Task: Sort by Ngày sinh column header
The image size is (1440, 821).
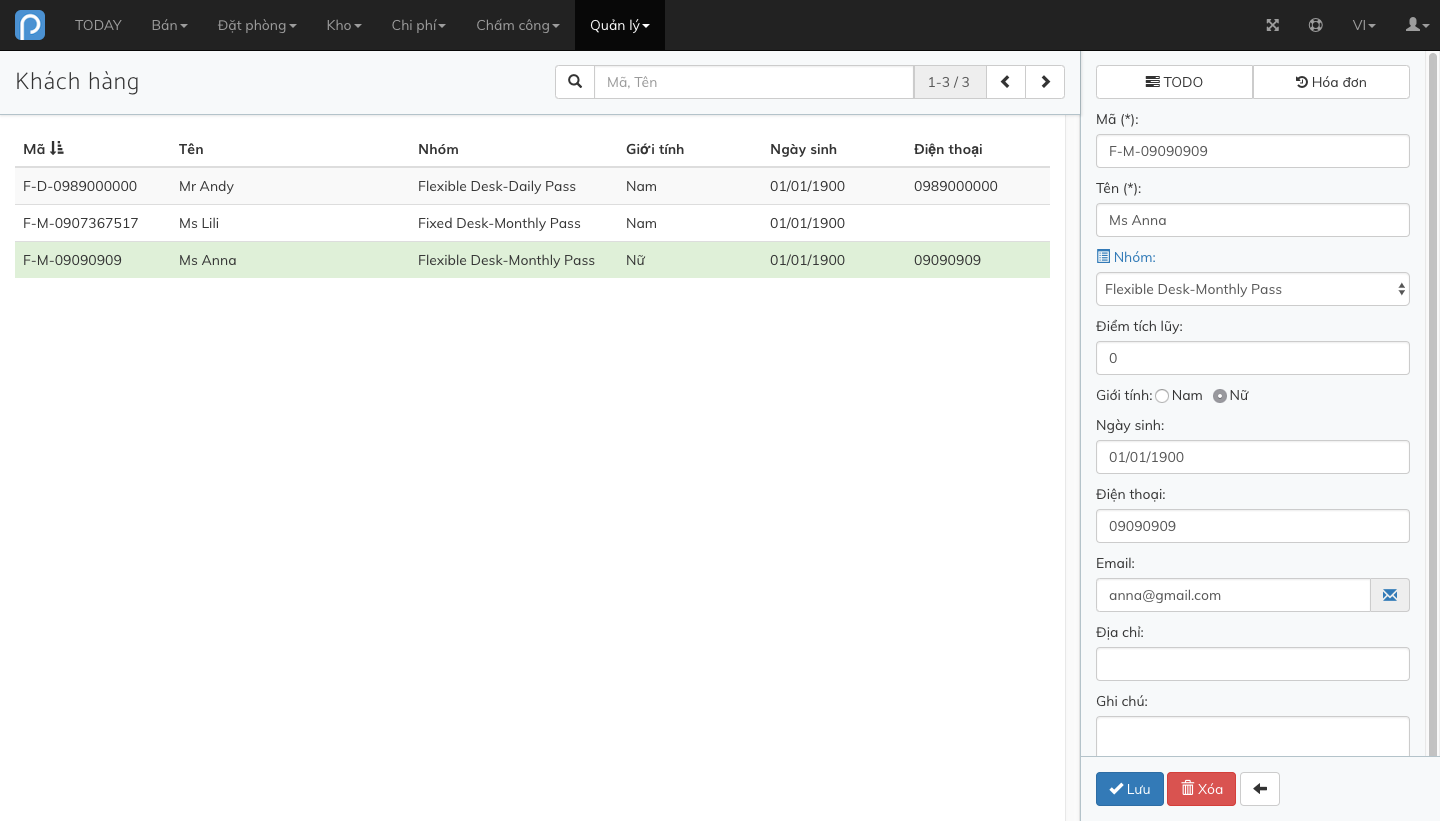Action: 803,149
